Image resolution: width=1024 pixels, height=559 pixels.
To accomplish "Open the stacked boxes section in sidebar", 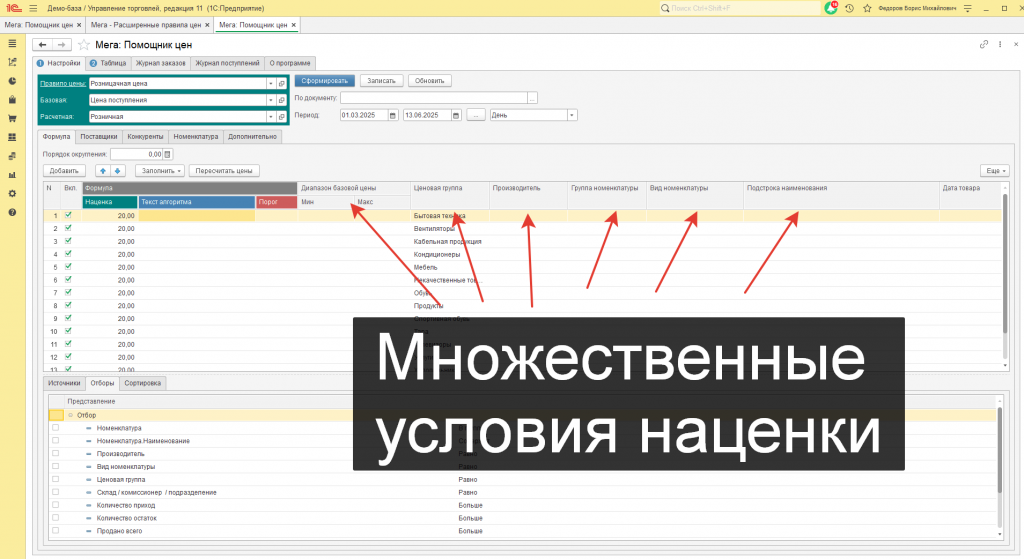I will pos(12,156).
